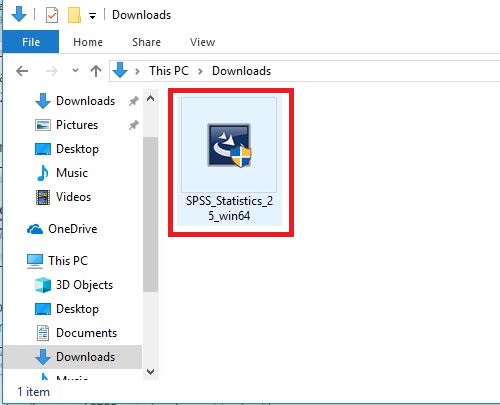Select This PC in the address path

pos(169,71)
